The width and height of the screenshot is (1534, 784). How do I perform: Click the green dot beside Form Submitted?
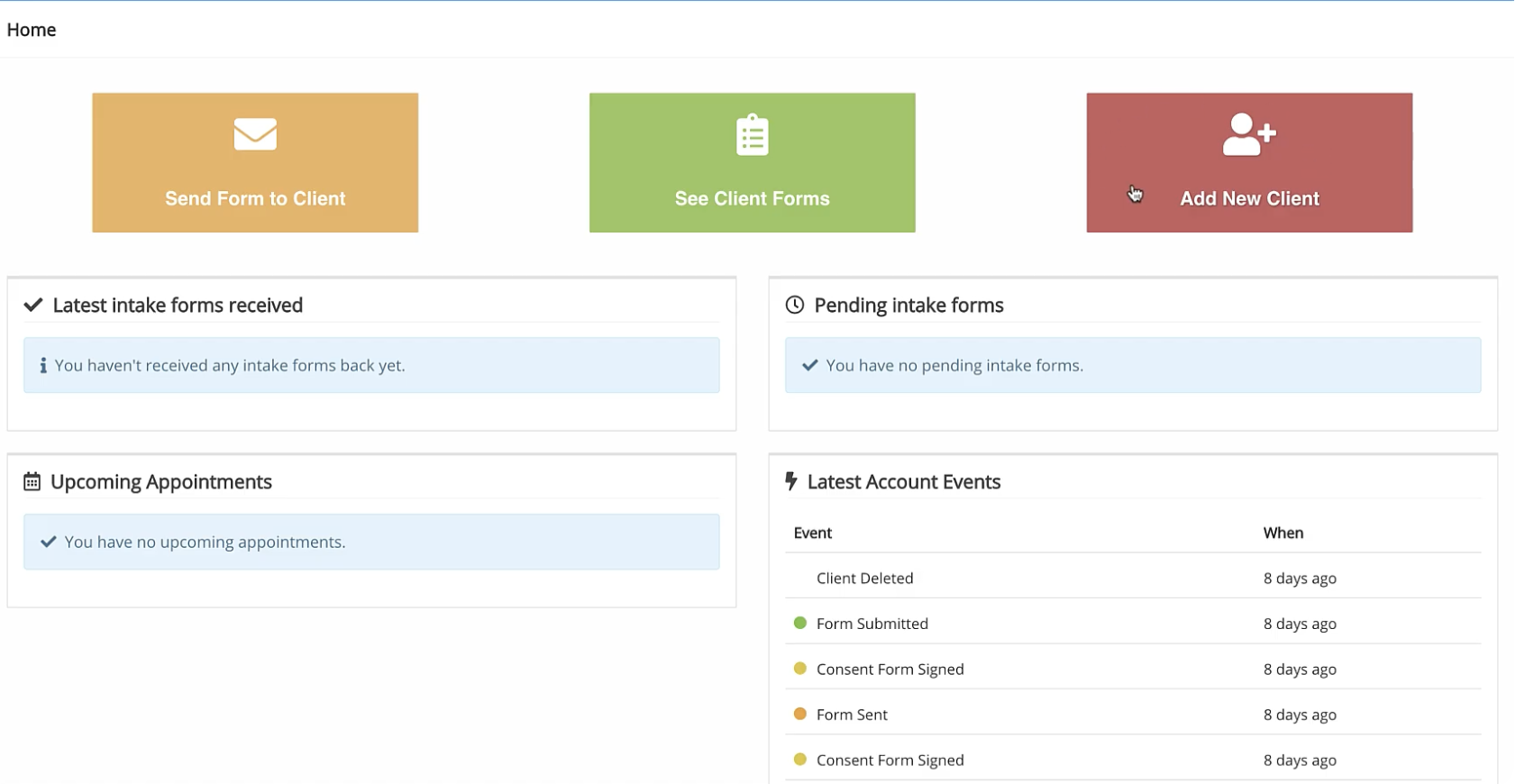[x=799, y=623]
